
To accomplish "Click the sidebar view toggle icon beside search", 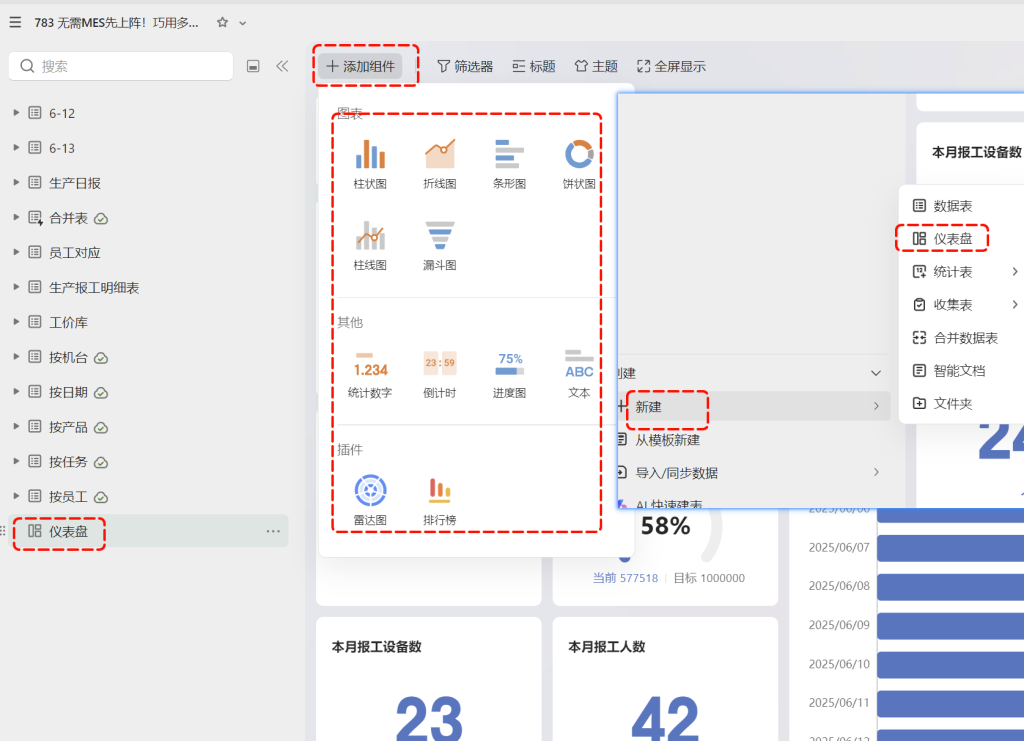I will (x=253, y=66).
